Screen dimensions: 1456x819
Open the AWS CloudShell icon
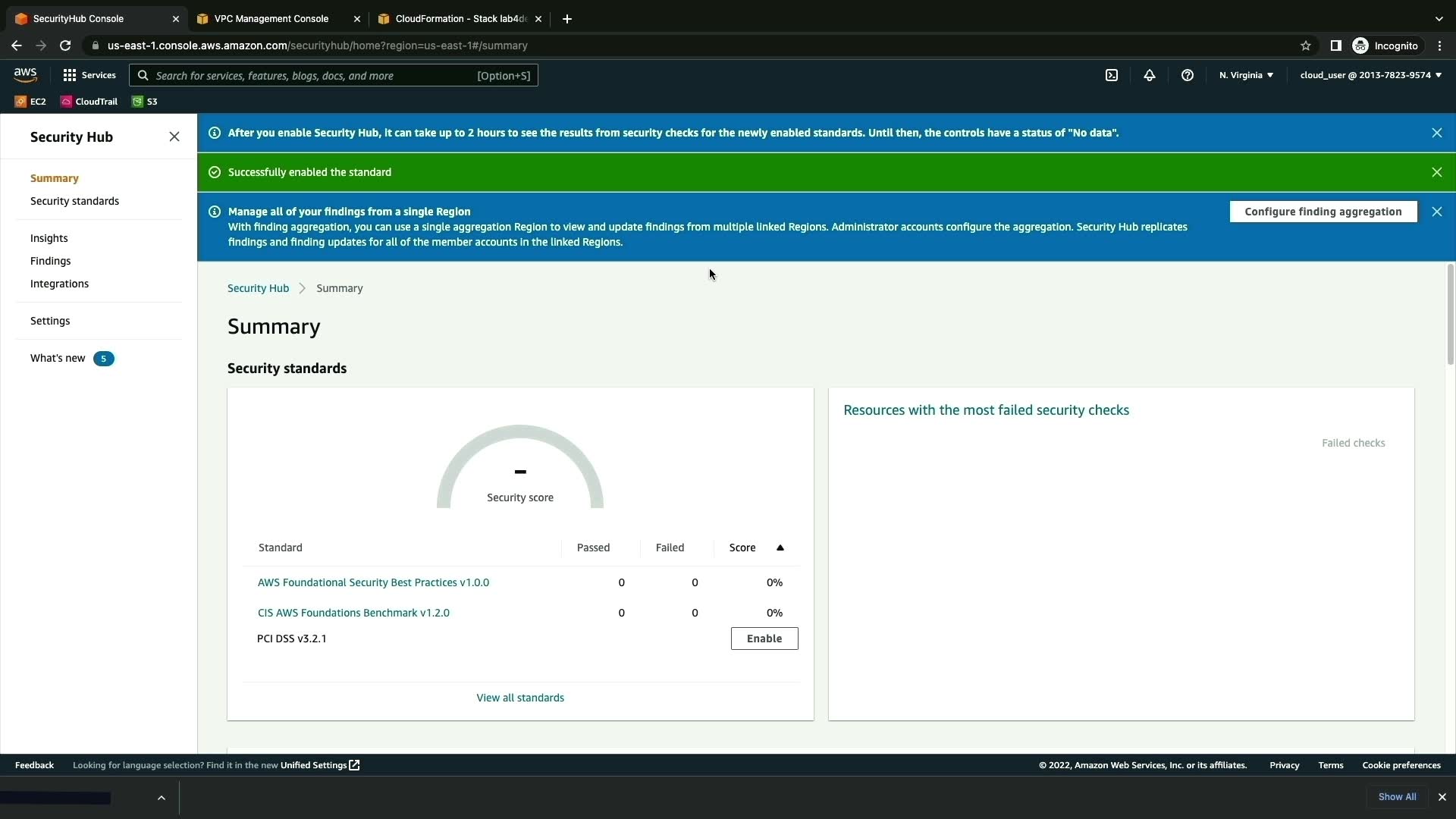1112,75
